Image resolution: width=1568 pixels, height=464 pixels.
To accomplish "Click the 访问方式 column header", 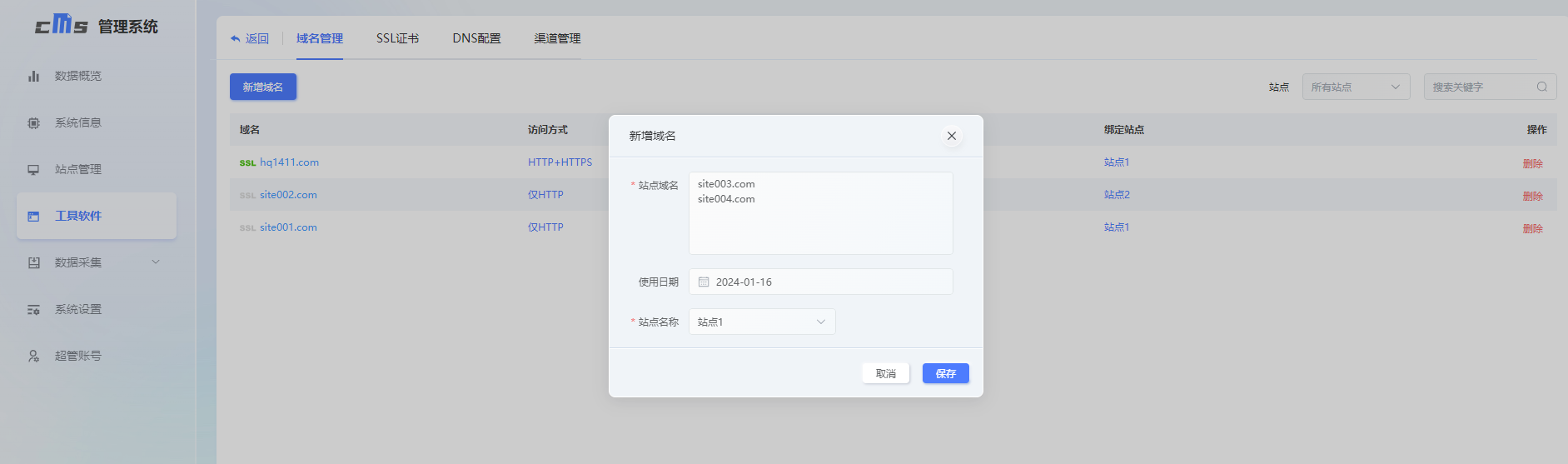I will click(x=548, y=130).
